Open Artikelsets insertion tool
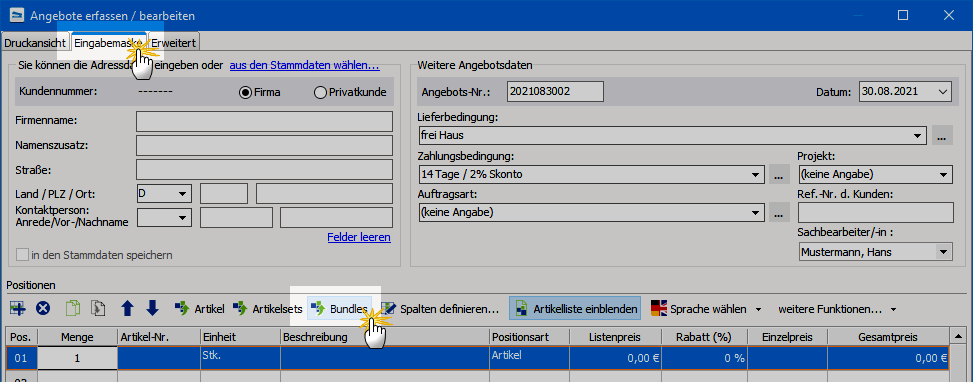Image resolution: width=973 pixels, height=382 pixels. tap(267, 308)
